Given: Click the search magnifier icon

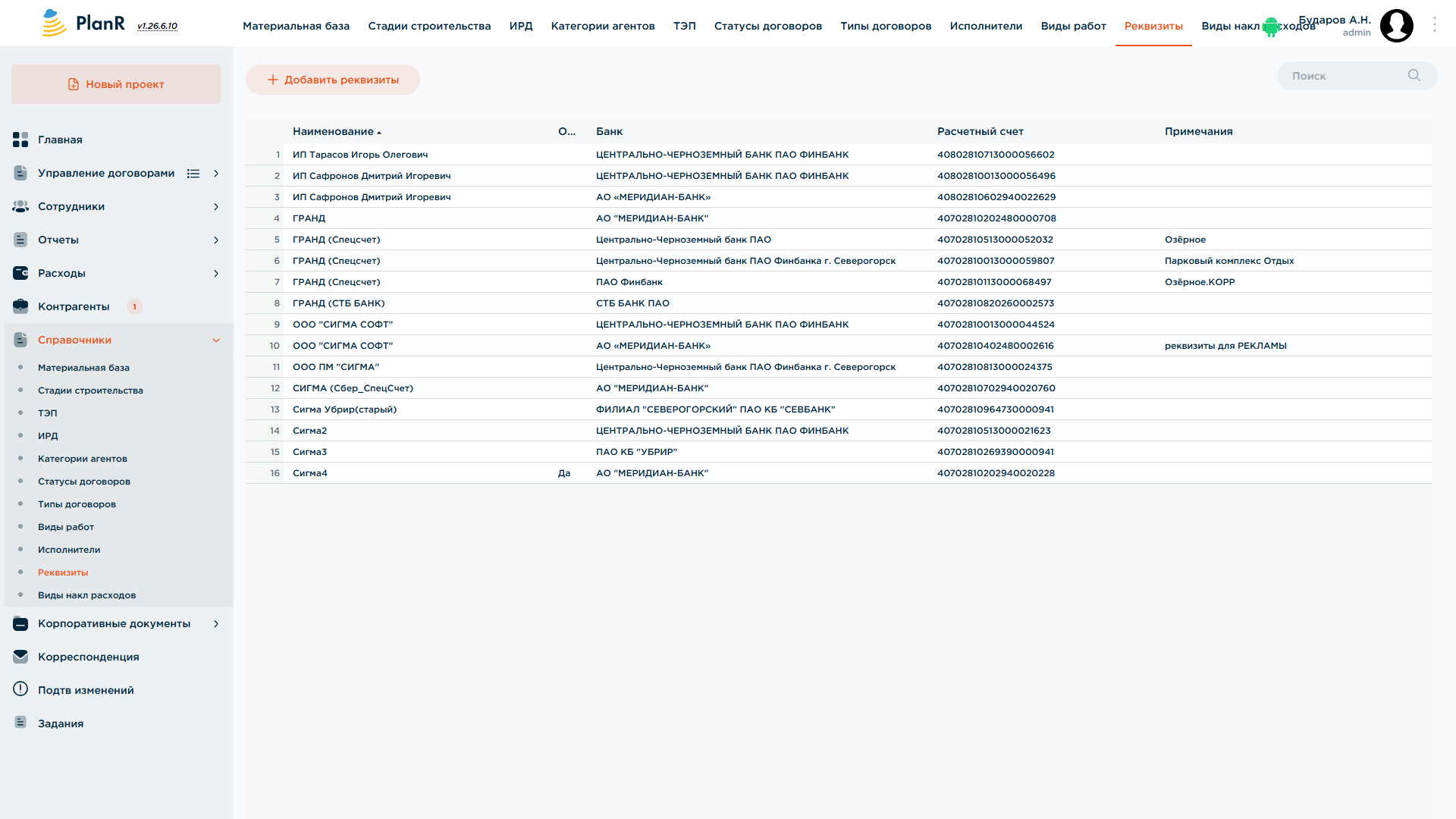Looking at the screenshot, I should coord(1414,75).
